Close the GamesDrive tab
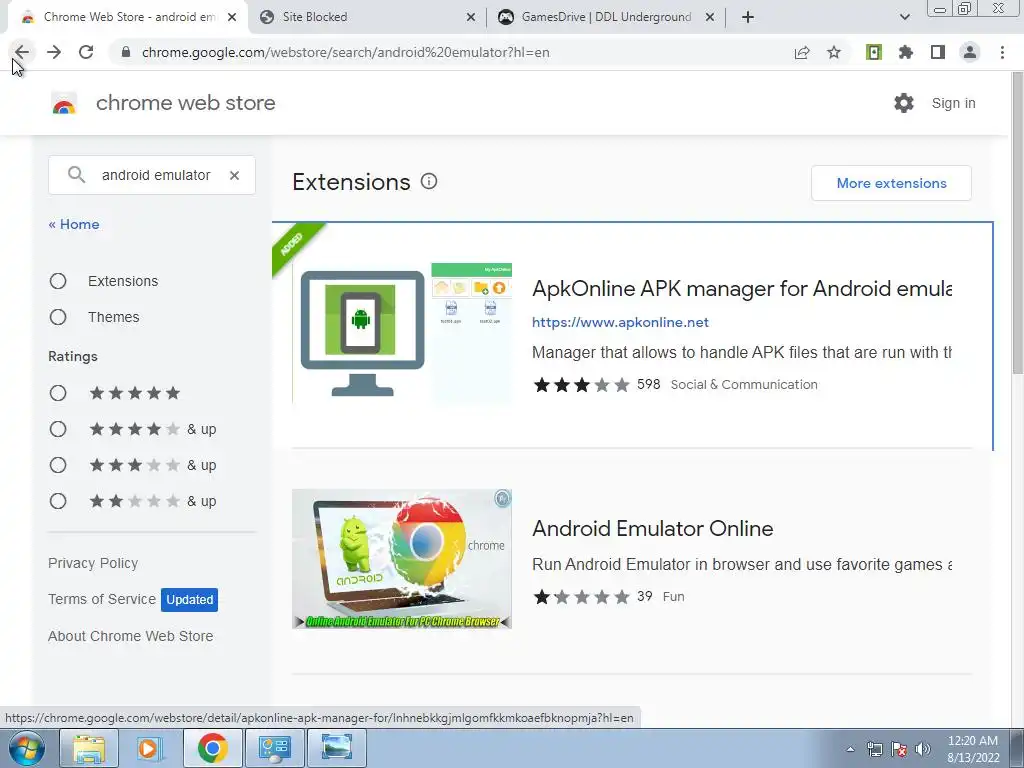The width and height of the screenshot is (1024, 768). [x=710, y=18]
